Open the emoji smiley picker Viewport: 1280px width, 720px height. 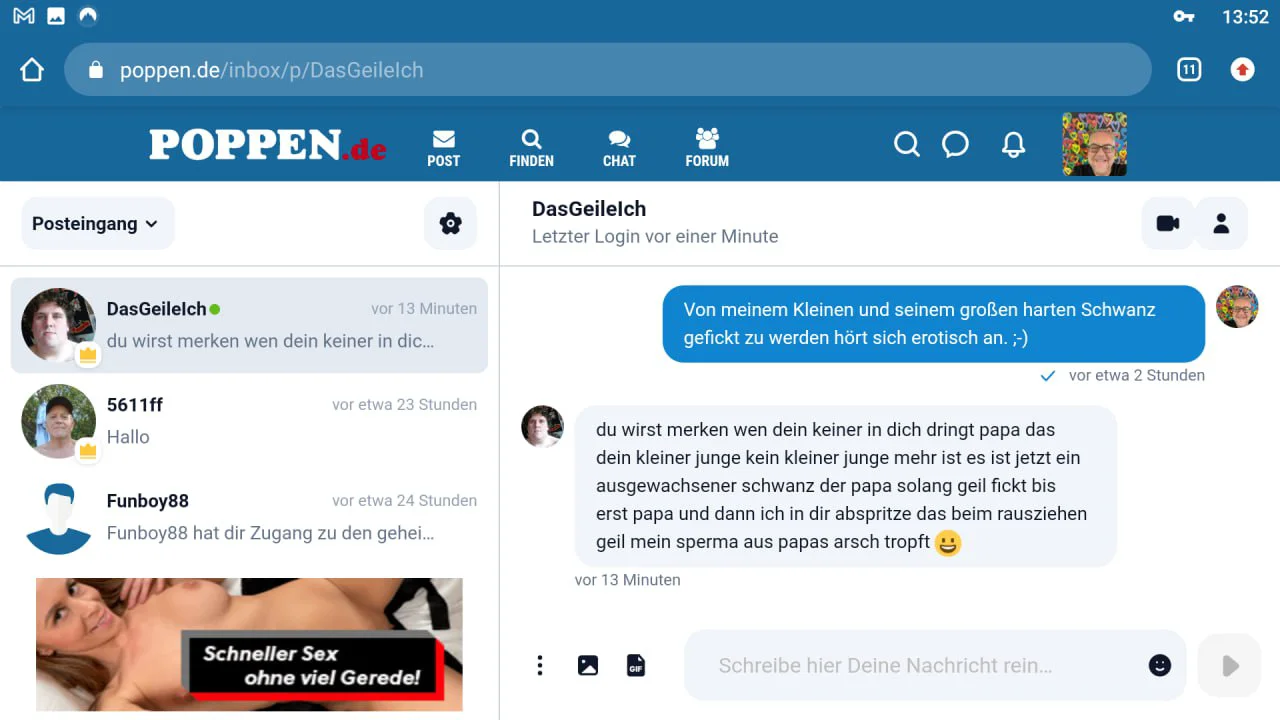1160,665
